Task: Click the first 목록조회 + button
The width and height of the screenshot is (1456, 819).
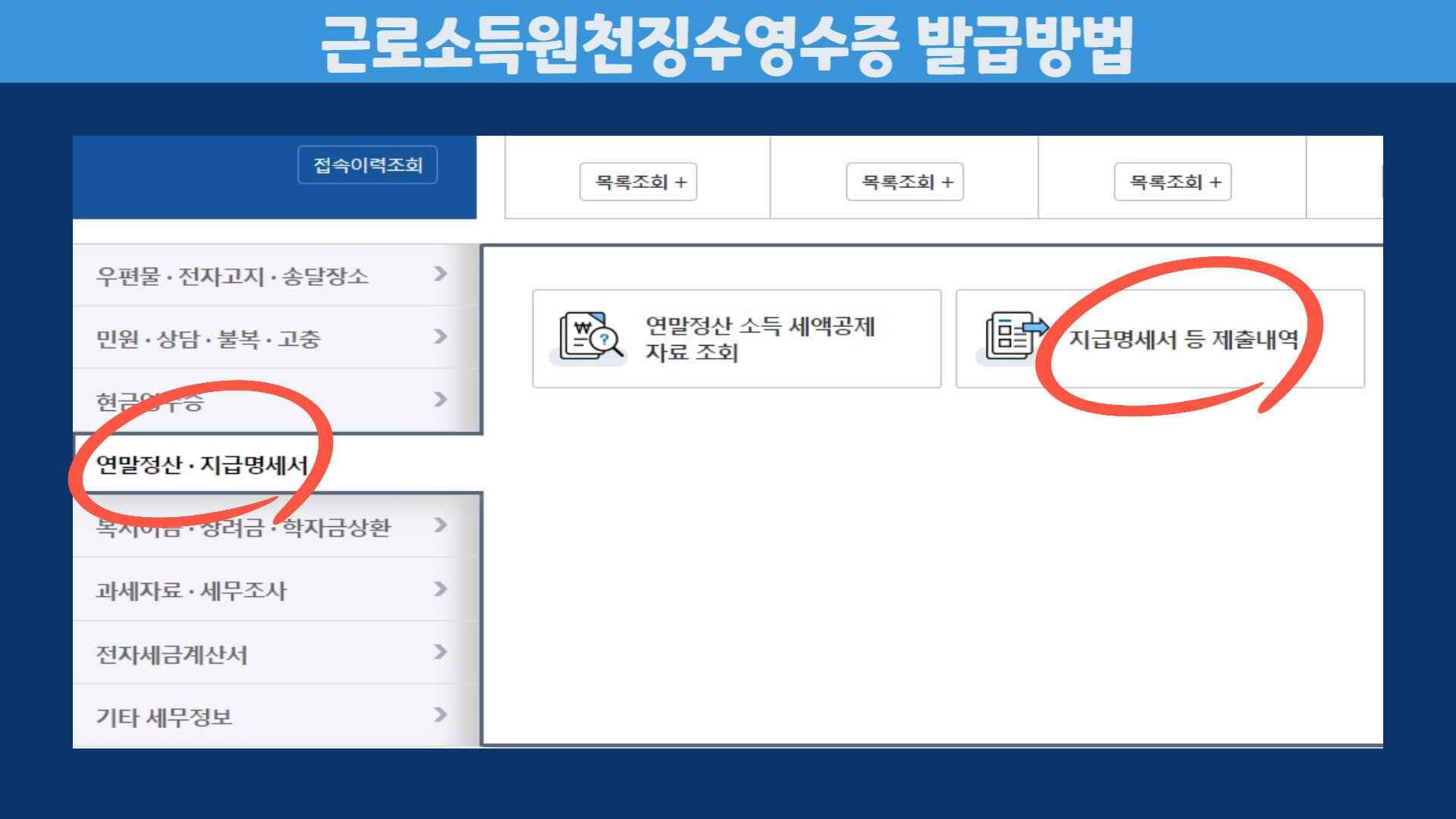Action: click(x=639, y=182)
